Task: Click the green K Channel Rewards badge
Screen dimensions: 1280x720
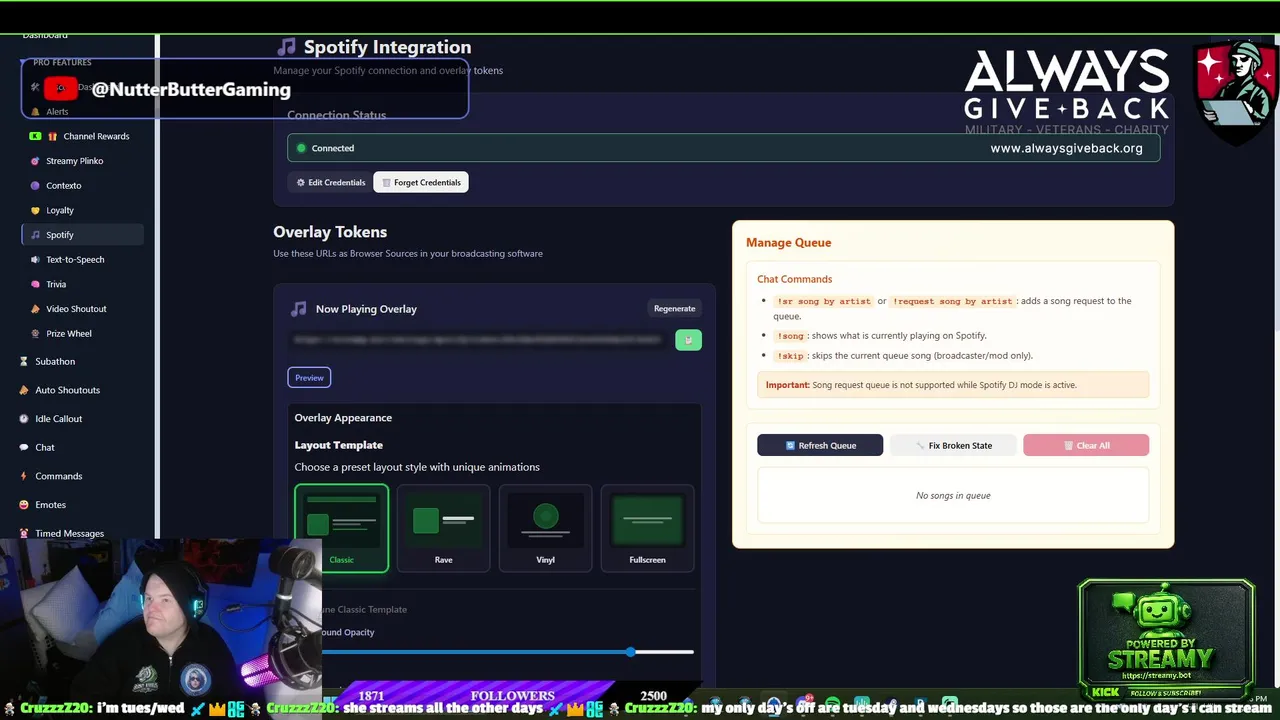Action: click(35, 136)
